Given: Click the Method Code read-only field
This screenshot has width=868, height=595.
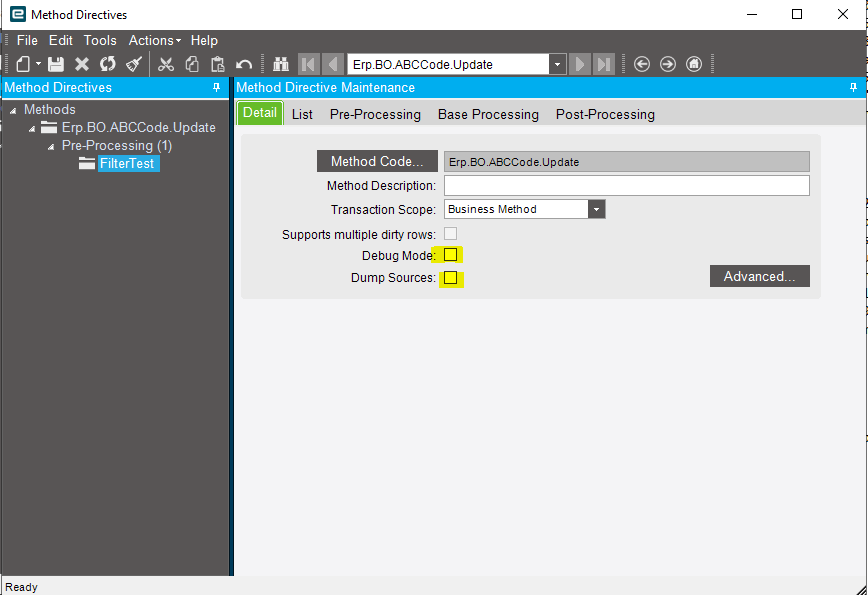Looking at the screenshot, I should tap(627, 162).
